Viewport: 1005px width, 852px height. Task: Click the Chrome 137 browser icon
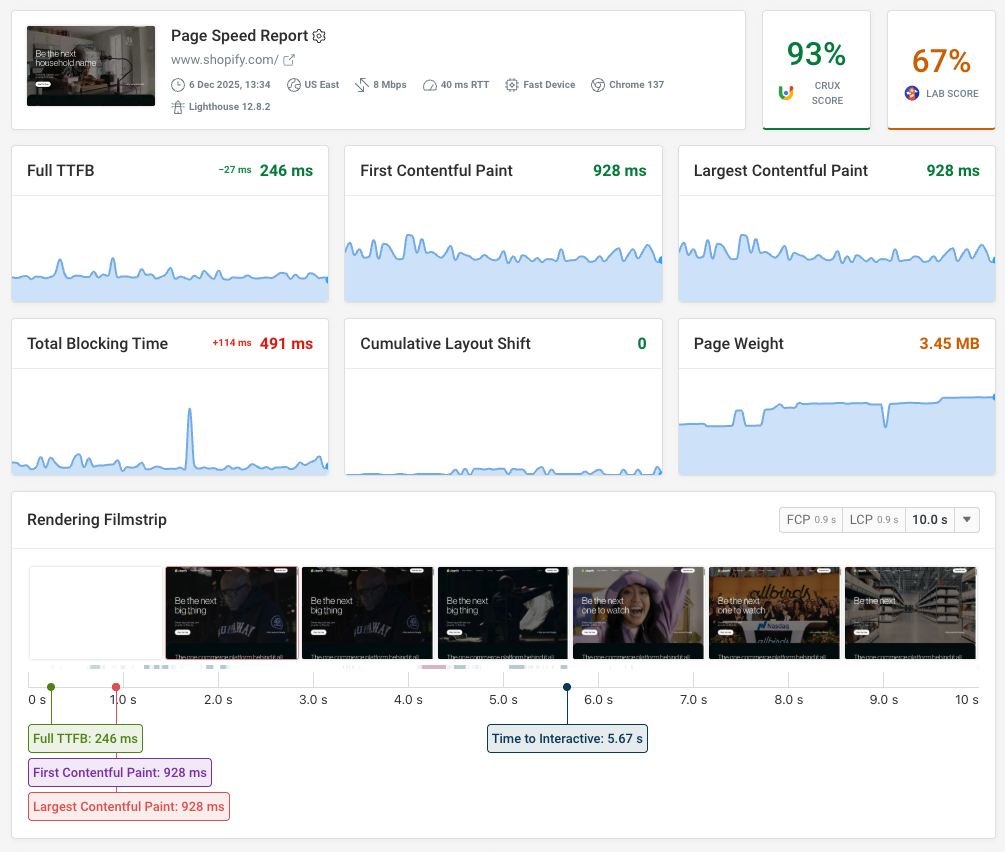pos(596,85)
